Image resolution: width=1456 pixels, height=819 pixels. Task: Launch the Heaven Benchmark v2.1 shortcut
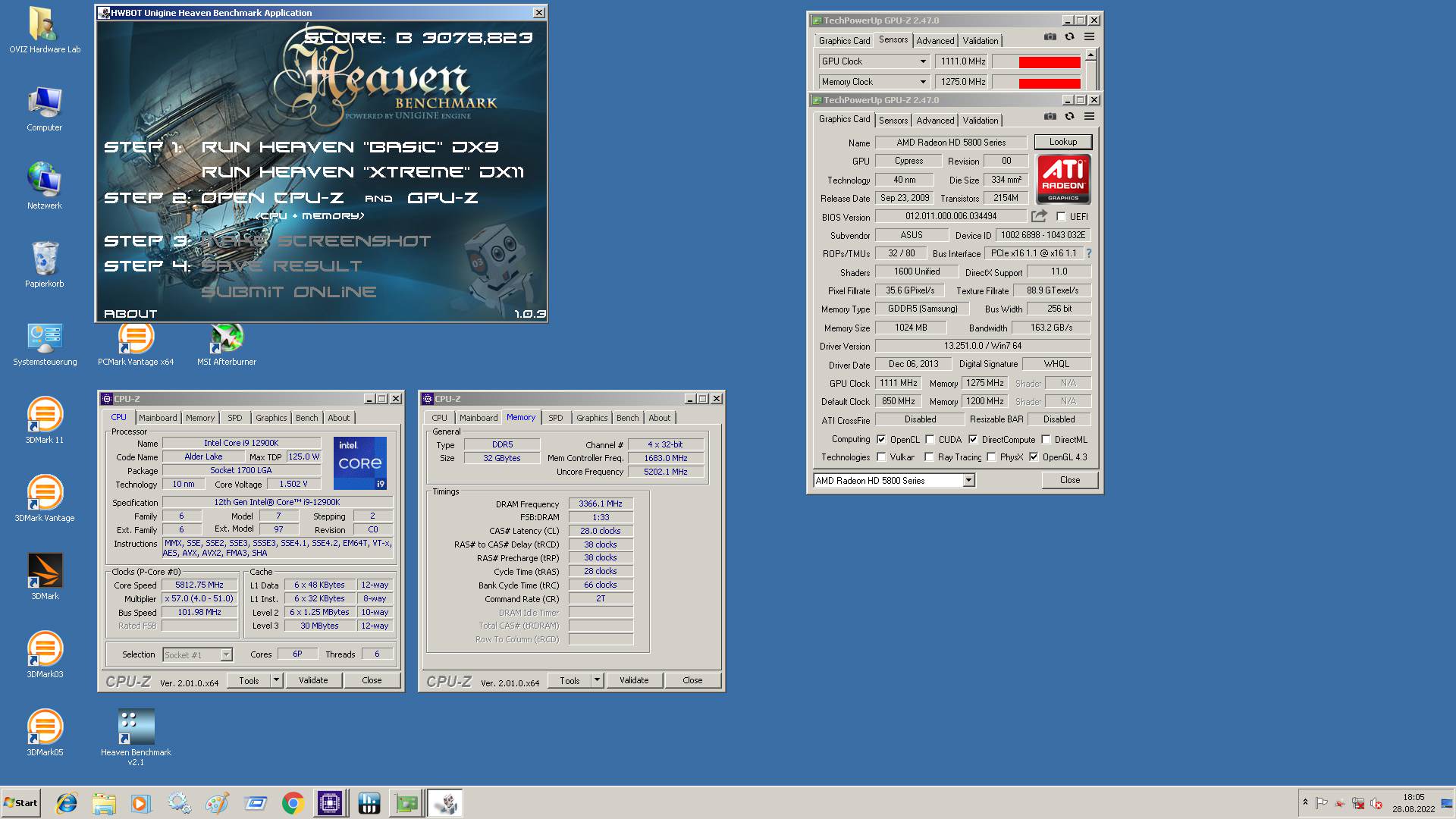pos(136,737)
